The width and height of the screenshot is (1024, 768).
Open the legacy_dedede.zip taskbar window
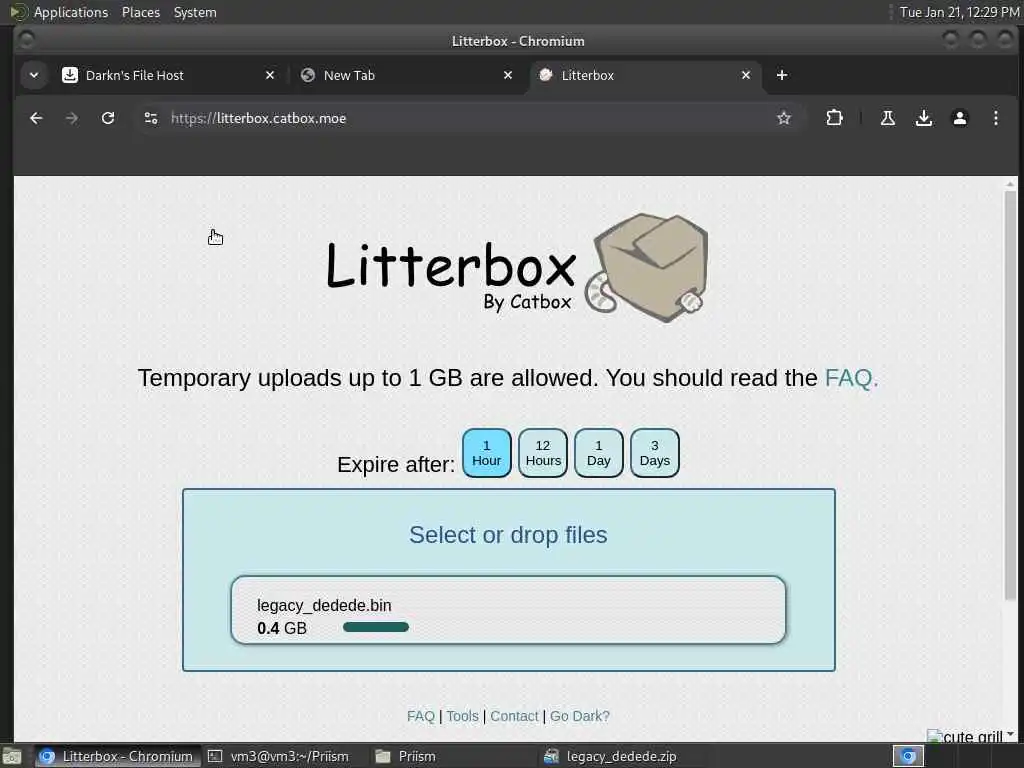(x=610, y=756)
